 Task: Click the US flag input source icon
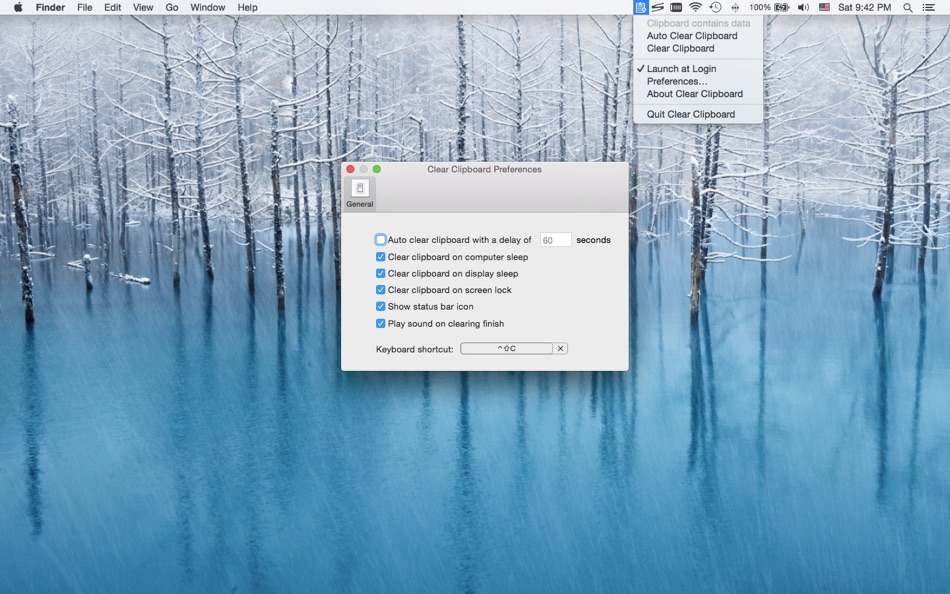point(824,7)
